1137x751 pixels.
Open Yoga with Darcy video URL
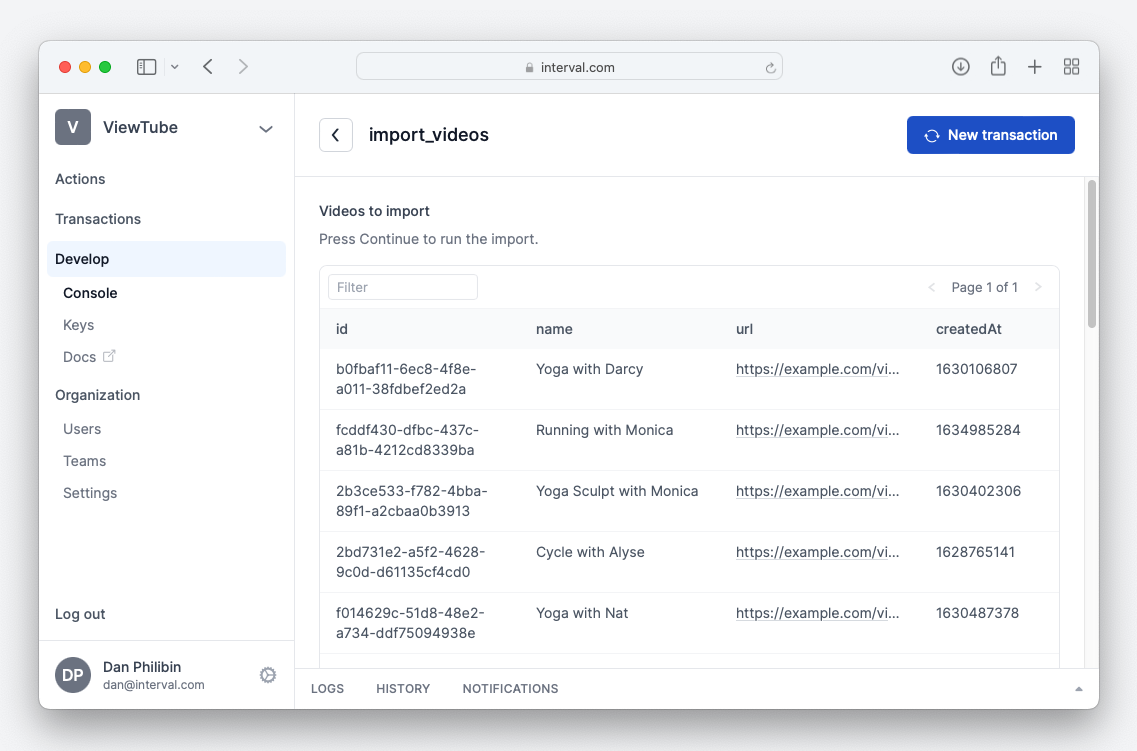(x=817, y=369)
